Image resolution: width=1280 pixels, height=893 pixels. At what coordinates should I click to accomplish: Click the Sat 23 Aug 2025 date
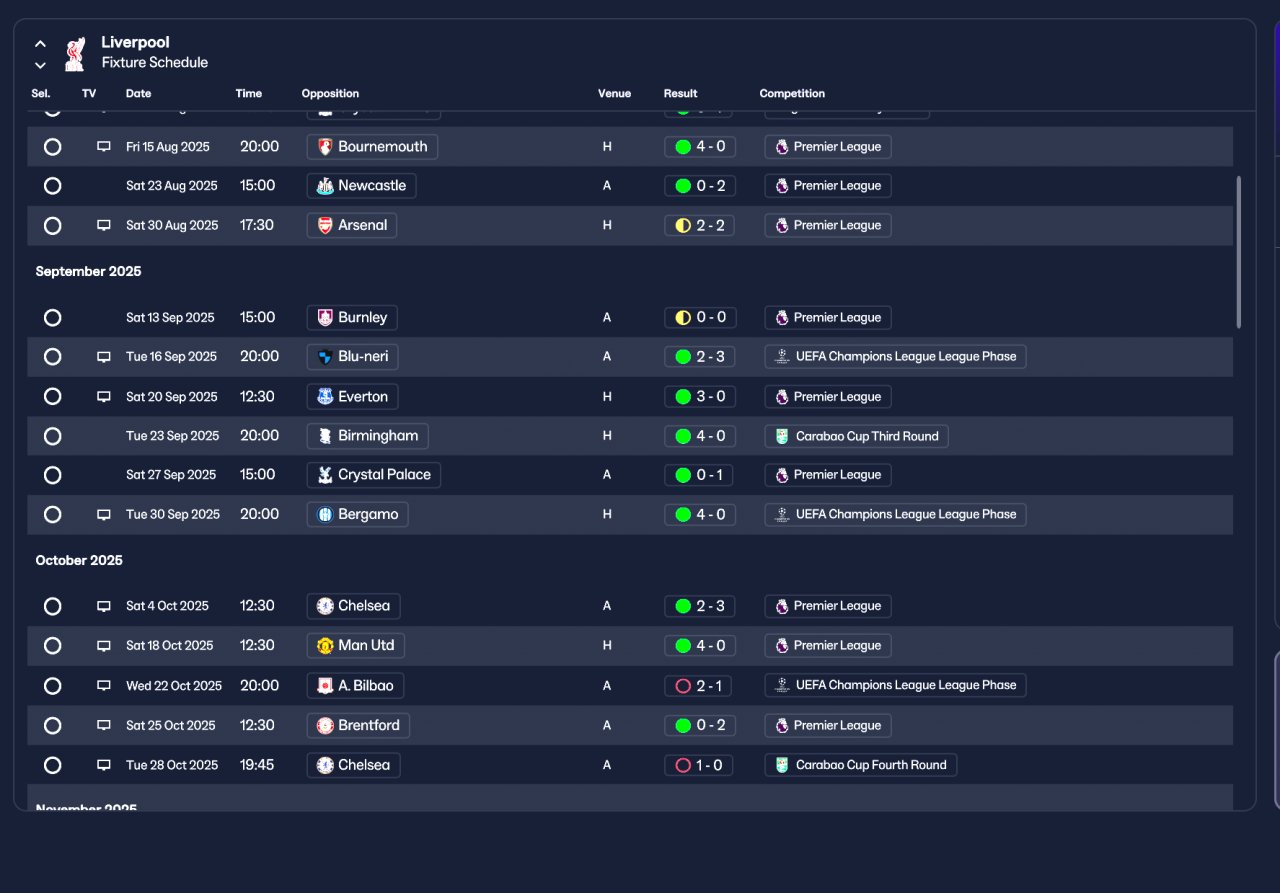point(171,186)
